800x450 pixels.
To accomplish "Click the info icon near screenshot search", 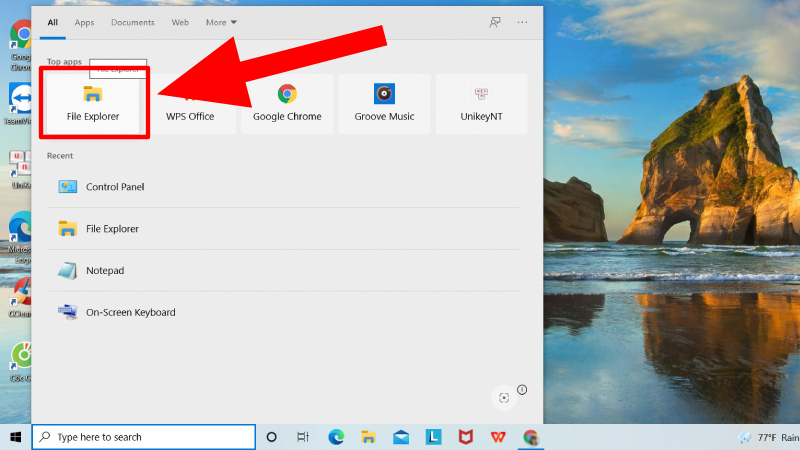I will (521, 390).
